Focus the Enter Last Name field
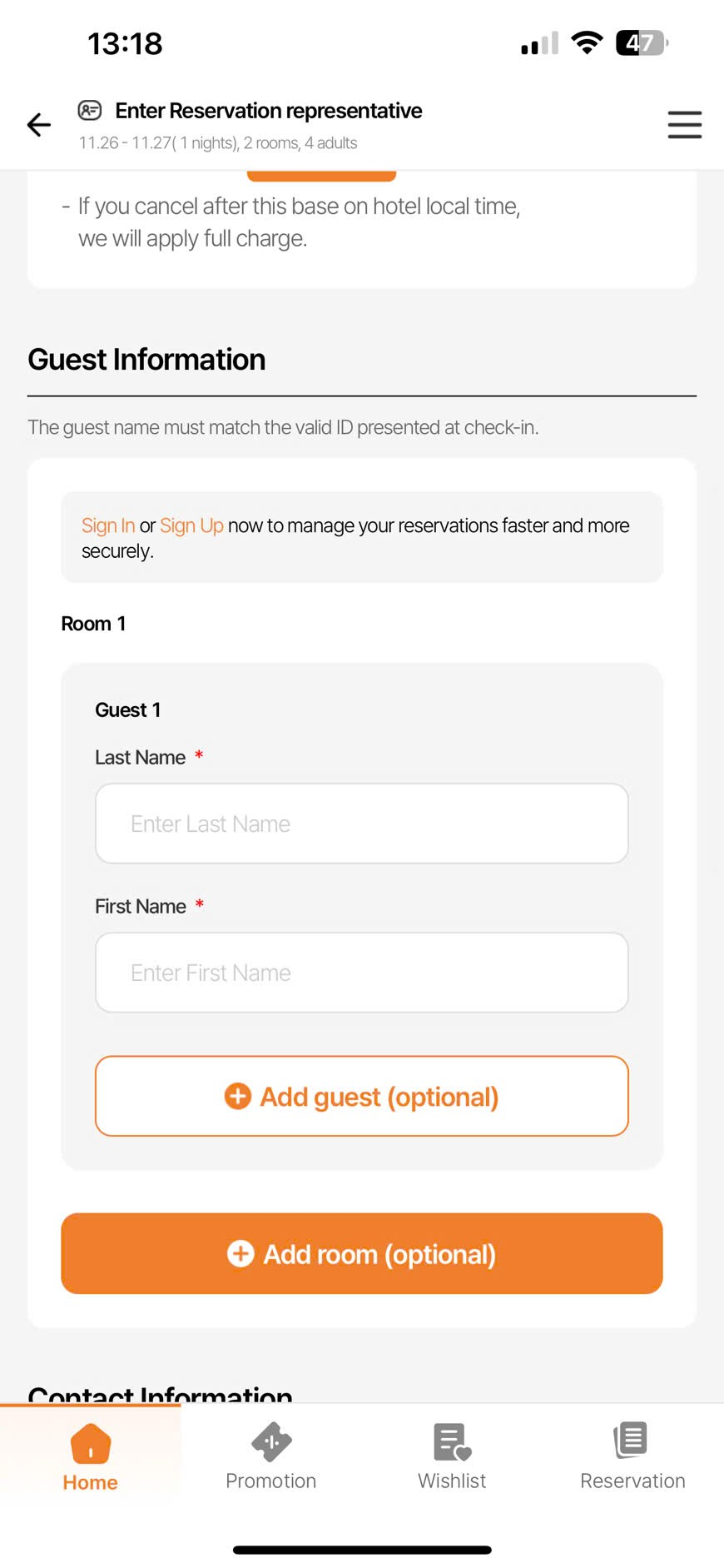 [x=362, y=824]
